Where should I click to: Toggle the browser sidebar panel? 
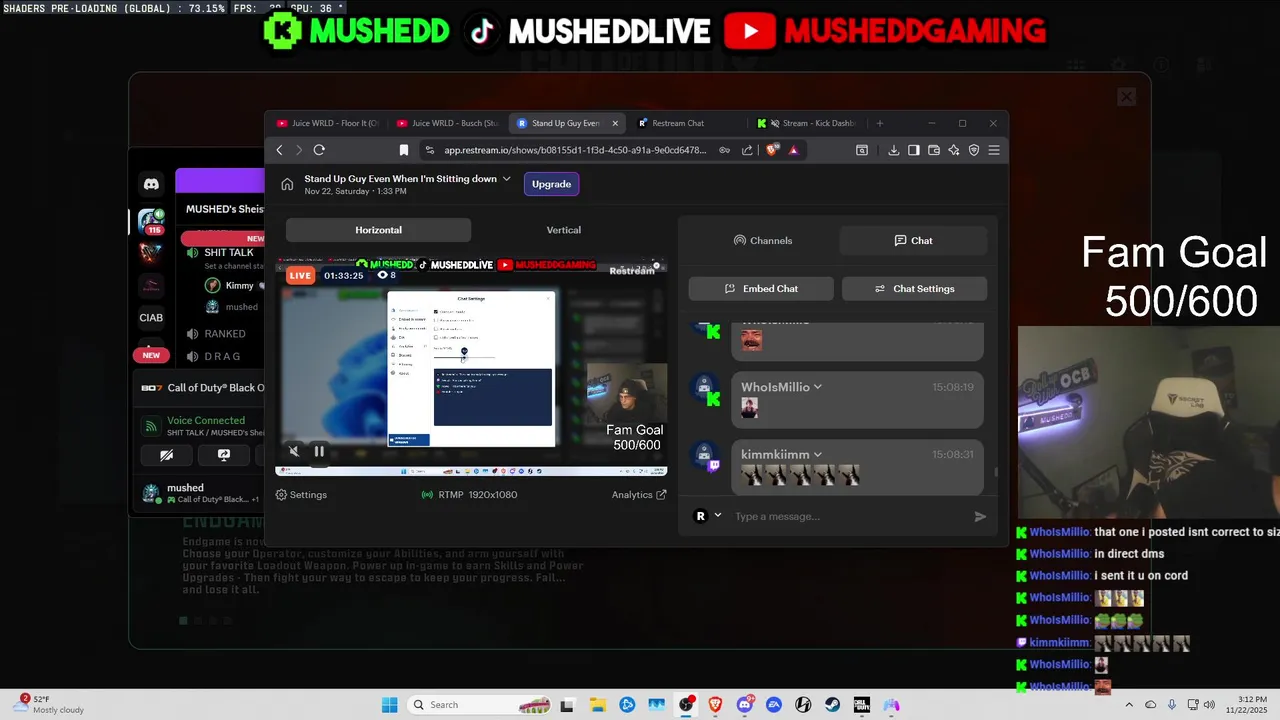coord(914,150)
